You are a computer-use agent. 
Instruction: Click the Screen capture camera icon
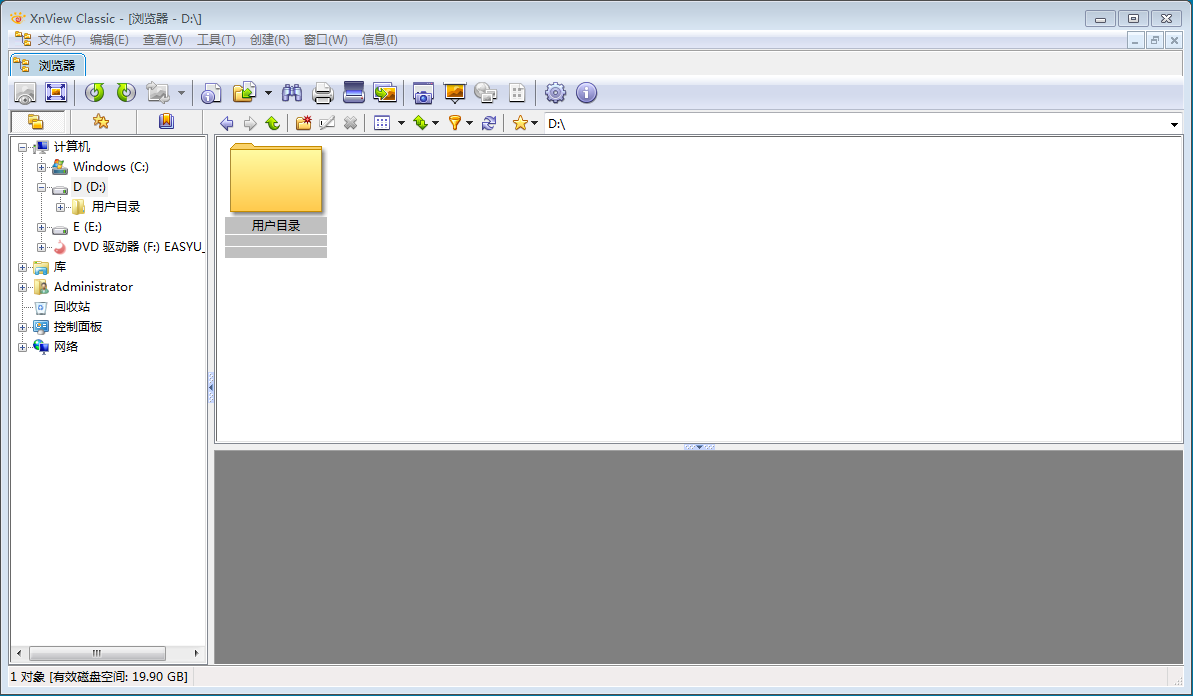coord(423,93)
